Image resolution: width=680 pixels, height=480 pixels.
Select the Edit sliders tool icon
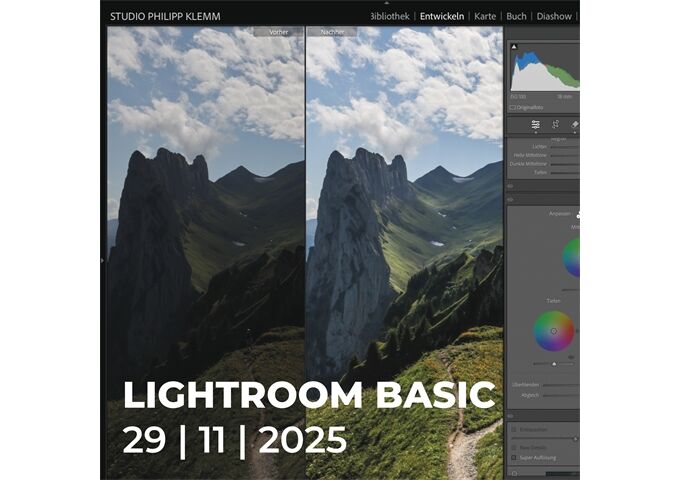pos(536,125)
